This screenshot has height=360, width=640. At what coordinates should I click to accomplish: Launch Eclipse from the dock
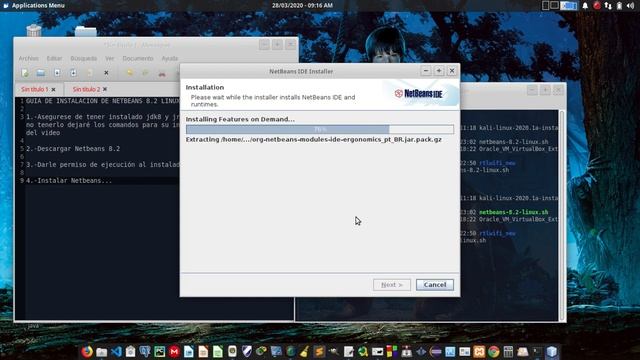coord(436,351)
